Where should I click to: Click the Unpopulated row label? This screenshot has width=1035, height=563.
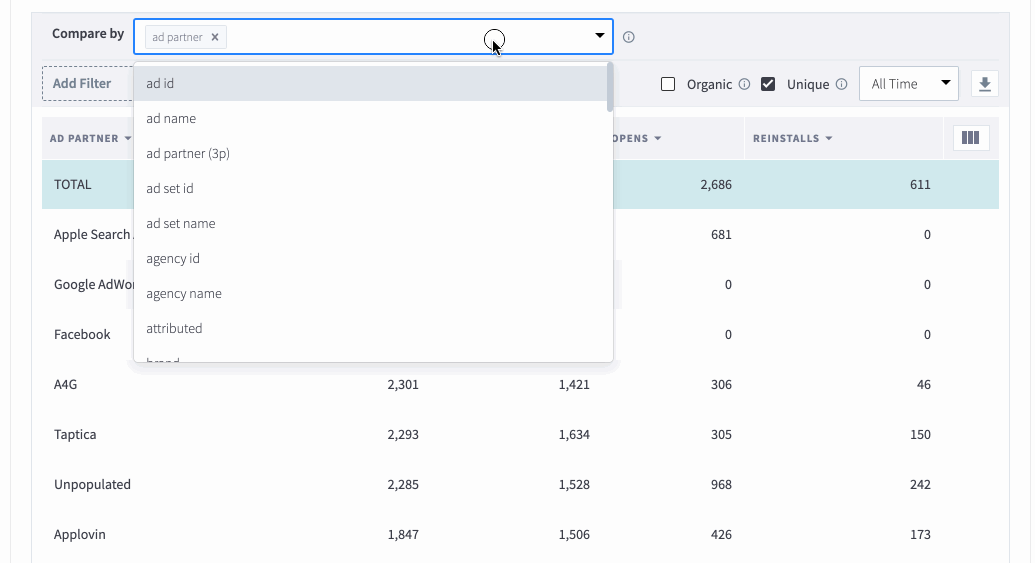point(92,484)
